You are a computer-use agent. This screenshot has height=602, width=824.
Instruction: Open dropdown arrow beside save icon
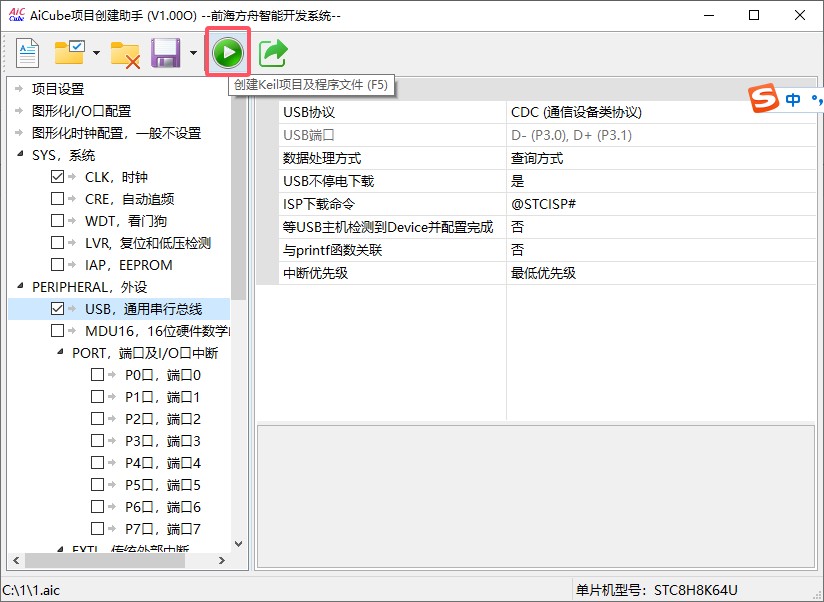click(193, 53)
